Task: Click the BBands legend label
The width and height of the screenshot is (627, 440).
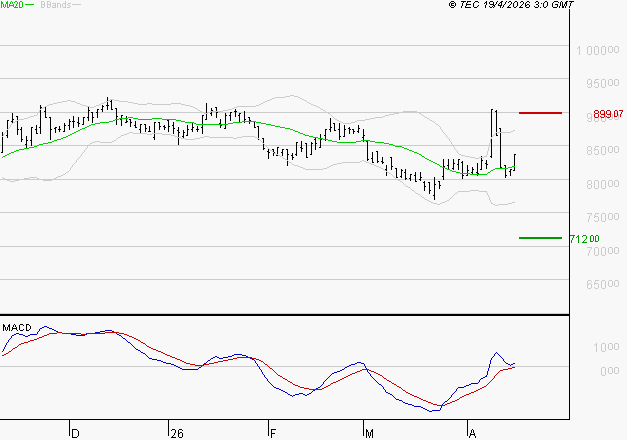Action: [x=54, y=5]
